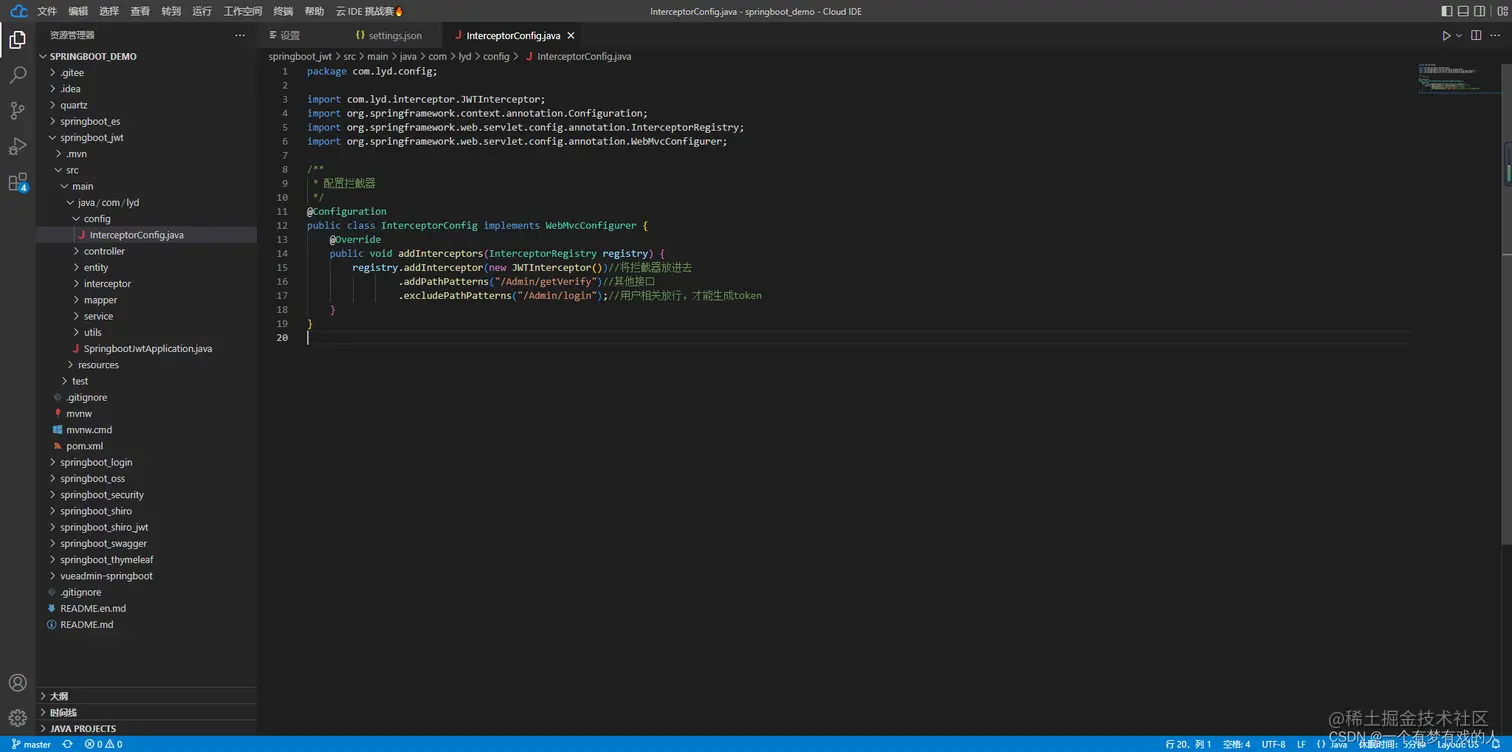Toggle secondary side bar visibility
Screen dimensions: 1512x752
click(1479, 11)
